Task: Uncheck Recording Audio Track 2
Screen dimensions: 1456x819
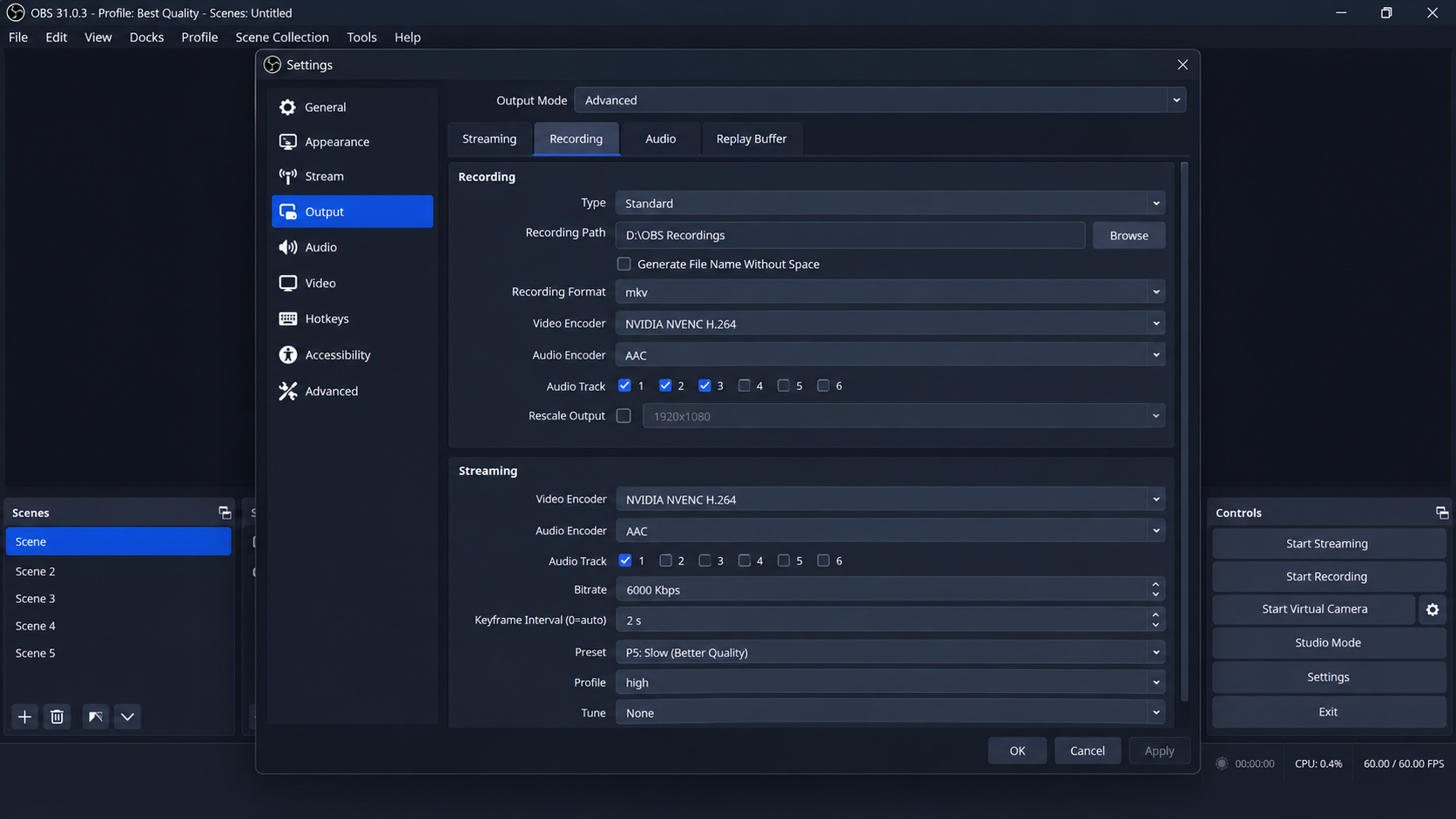Action: click(665, 386)
